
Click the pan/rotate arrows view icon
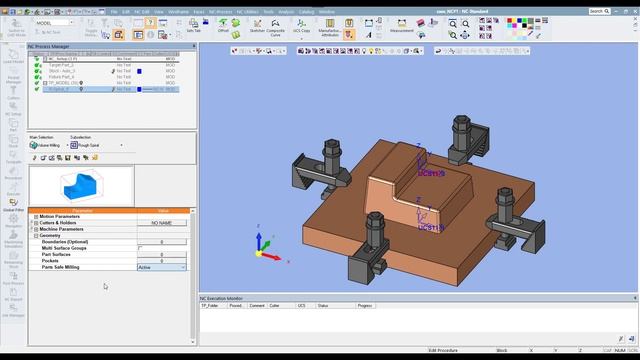[x=465, y=36]
